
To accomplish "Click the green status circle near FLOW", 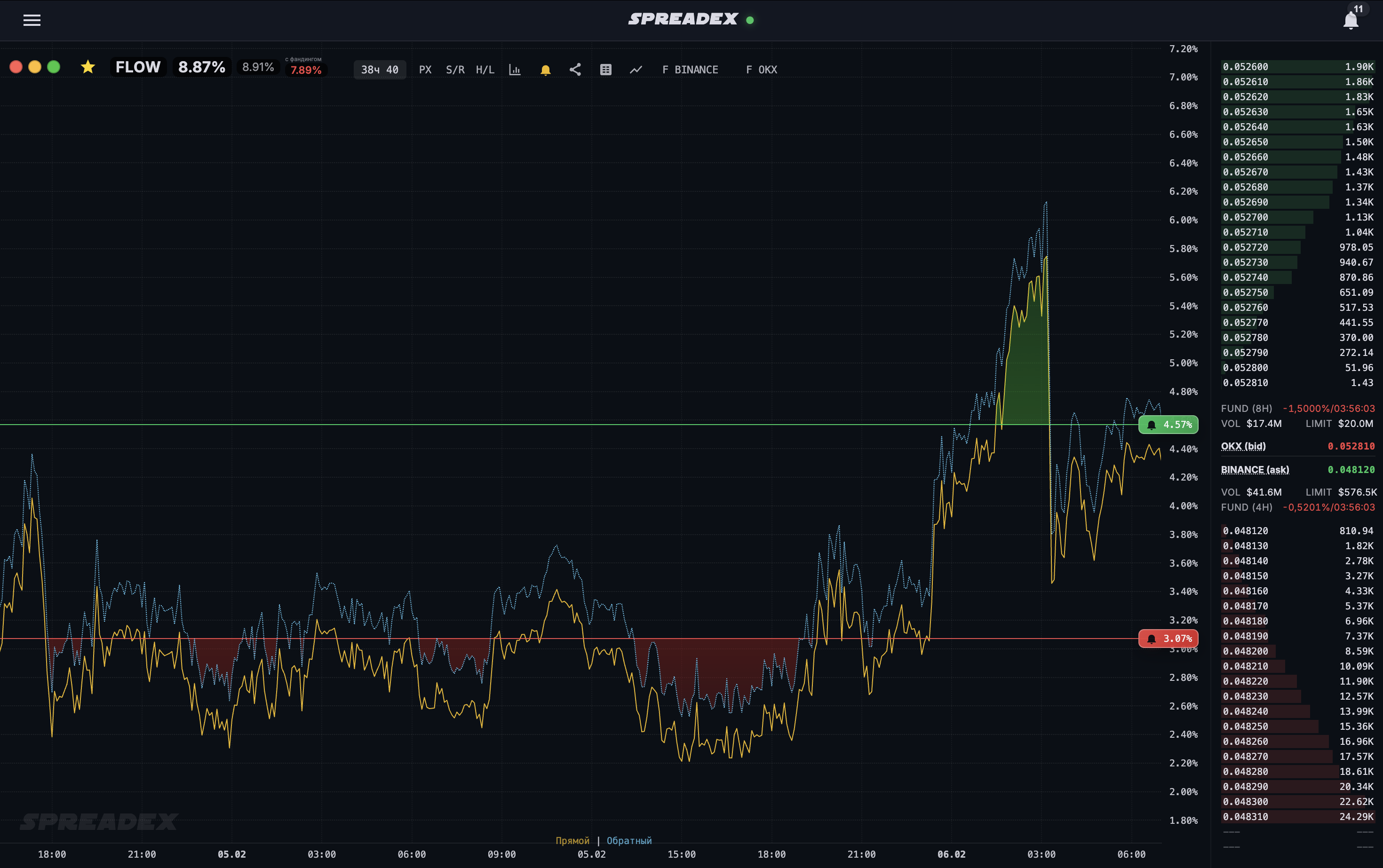I will click(54, 67).
